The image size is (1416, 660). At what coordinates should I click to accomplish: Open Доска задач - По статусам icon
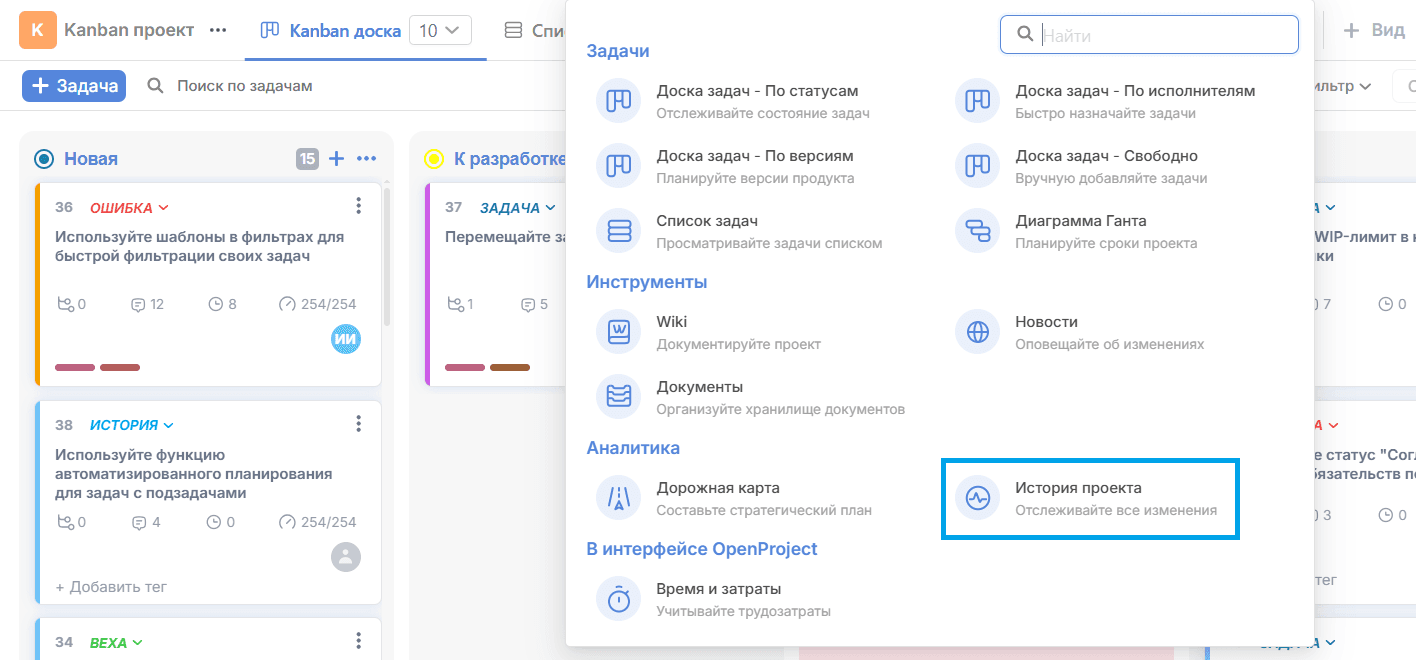click(619, 101)
